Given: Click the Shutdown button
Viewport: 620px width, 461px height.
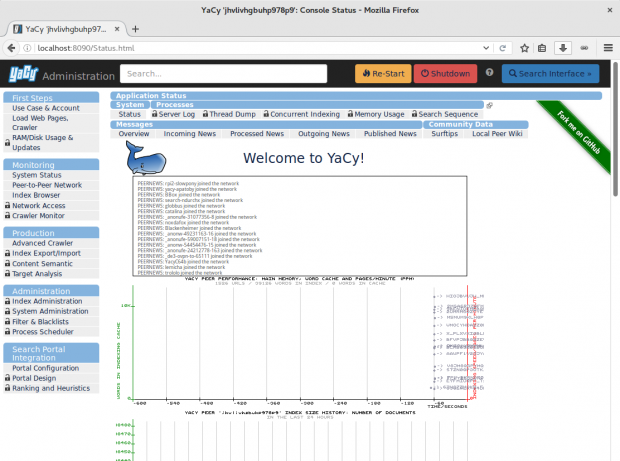Looking at the screenshot, I should coord(445,74).
